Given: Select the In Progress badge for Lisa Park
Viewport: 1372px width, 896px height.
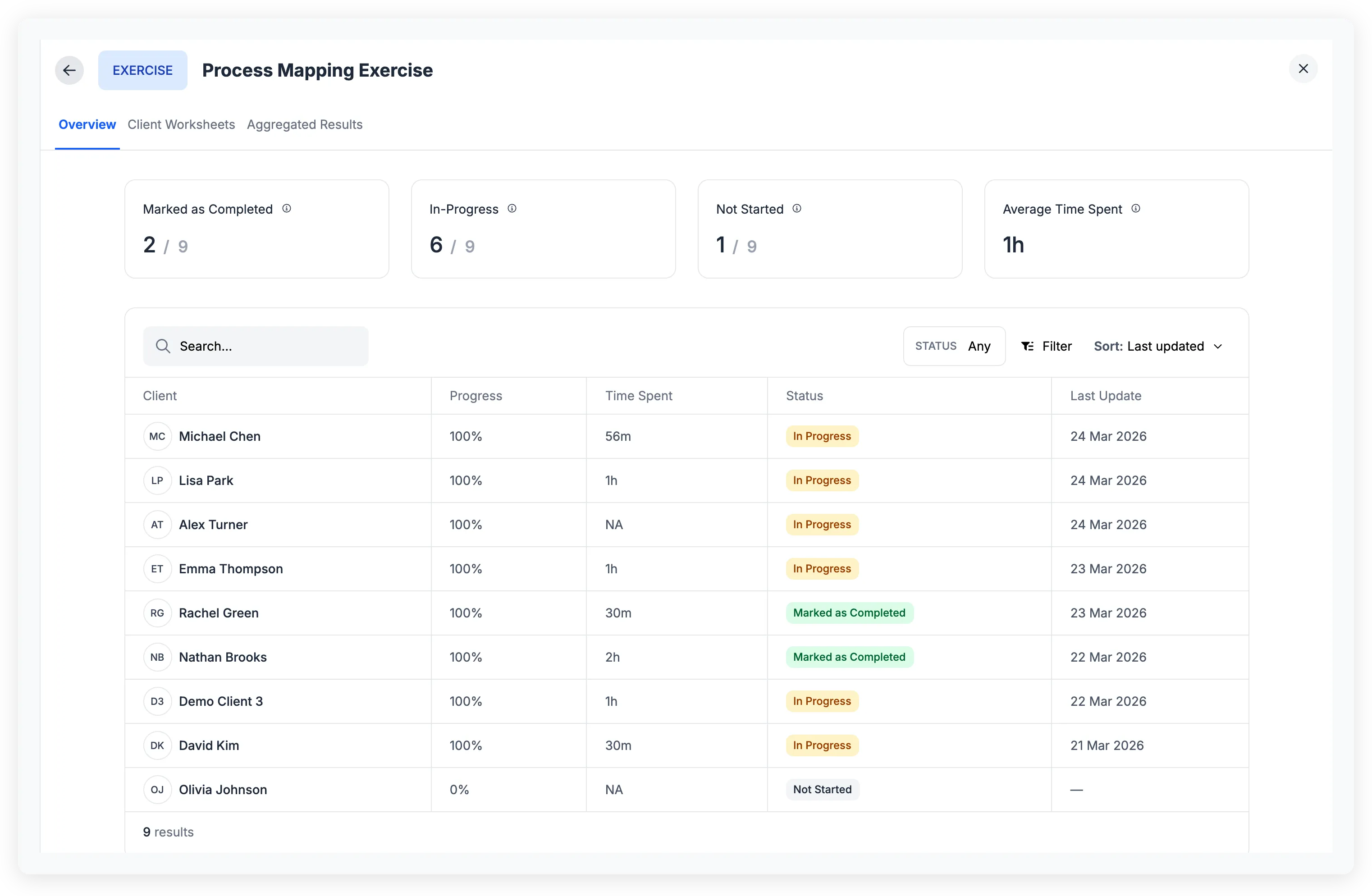Looking at the screenshot, I should coord(822,480).
